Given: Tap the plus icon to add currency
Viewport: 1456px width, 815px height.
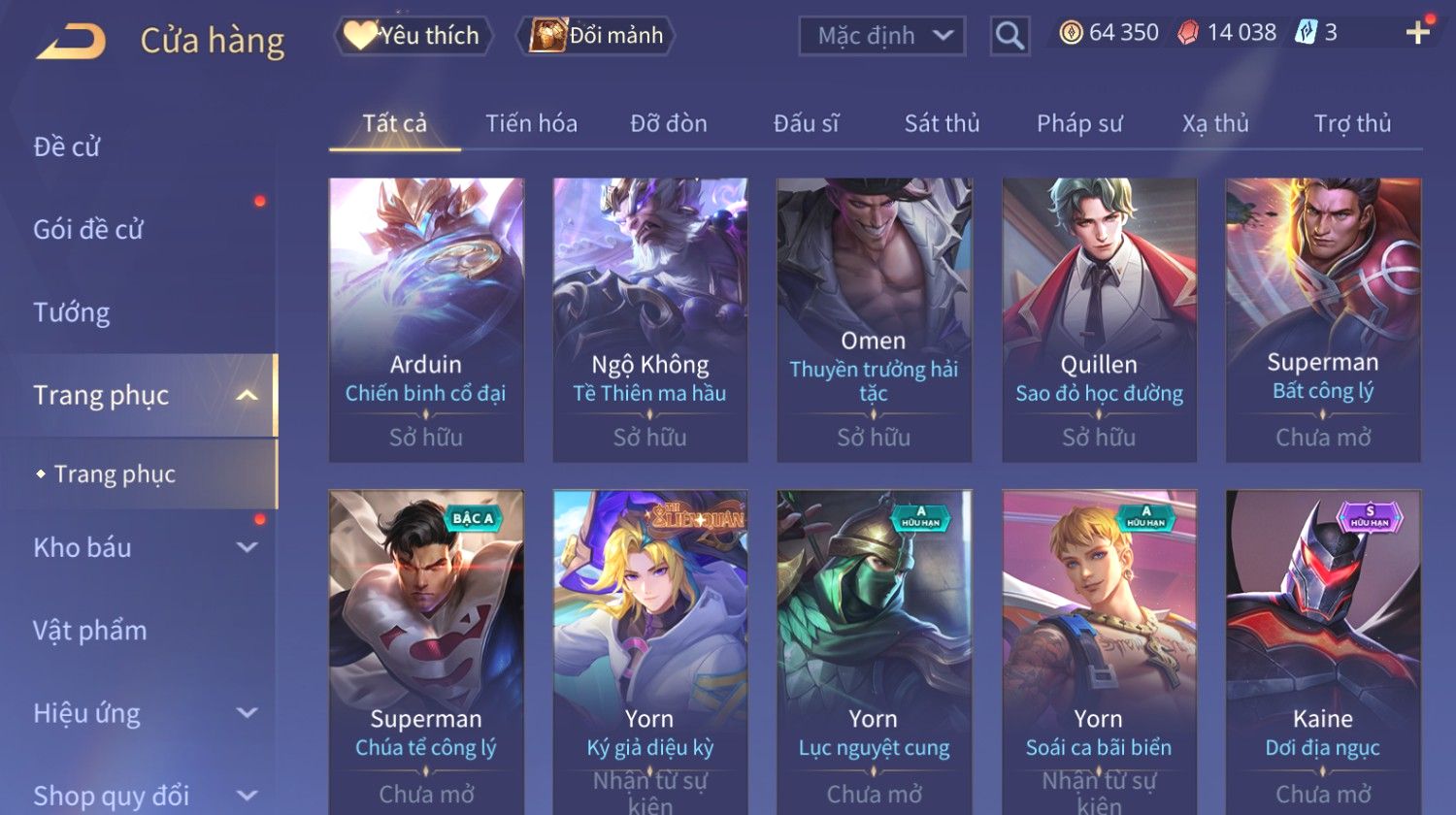Looking at the screenshot, I should [x=1417, y=33].
